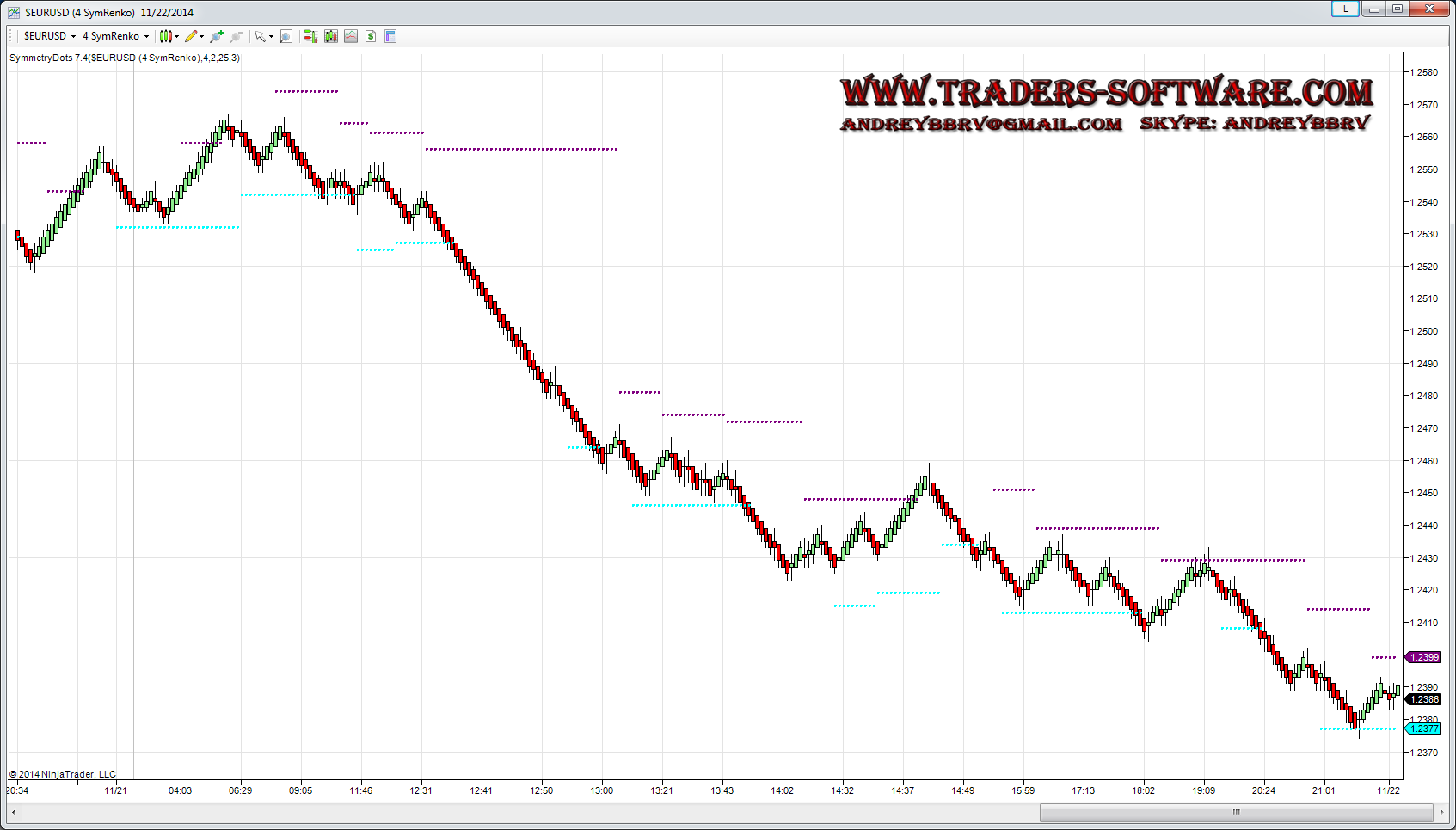Viewport: 1456px width, 830px height.
Task: Click the SymmetryDots 7.4 indicator label
Action: [125, 58]
